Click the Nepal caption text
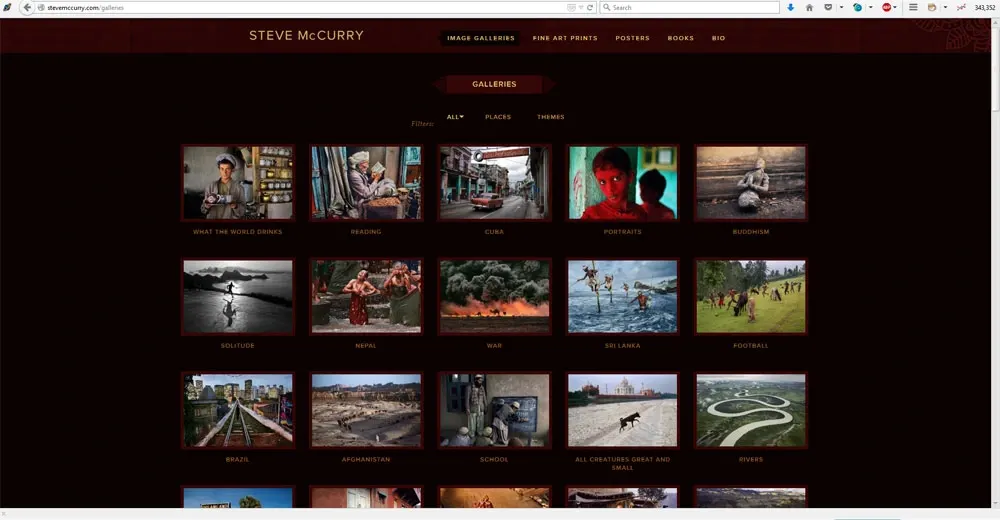This screenshot has height=520, width=1000. click(366, 345)
